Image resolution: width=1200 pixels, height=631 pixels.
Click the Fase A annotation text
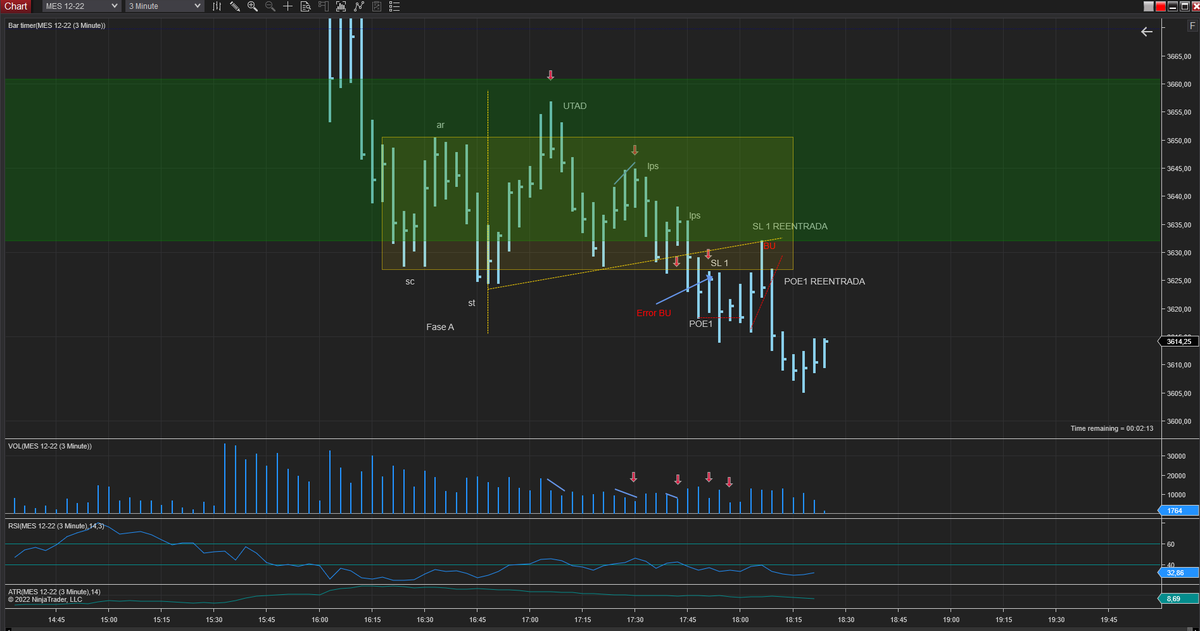[x=440, y=327]
